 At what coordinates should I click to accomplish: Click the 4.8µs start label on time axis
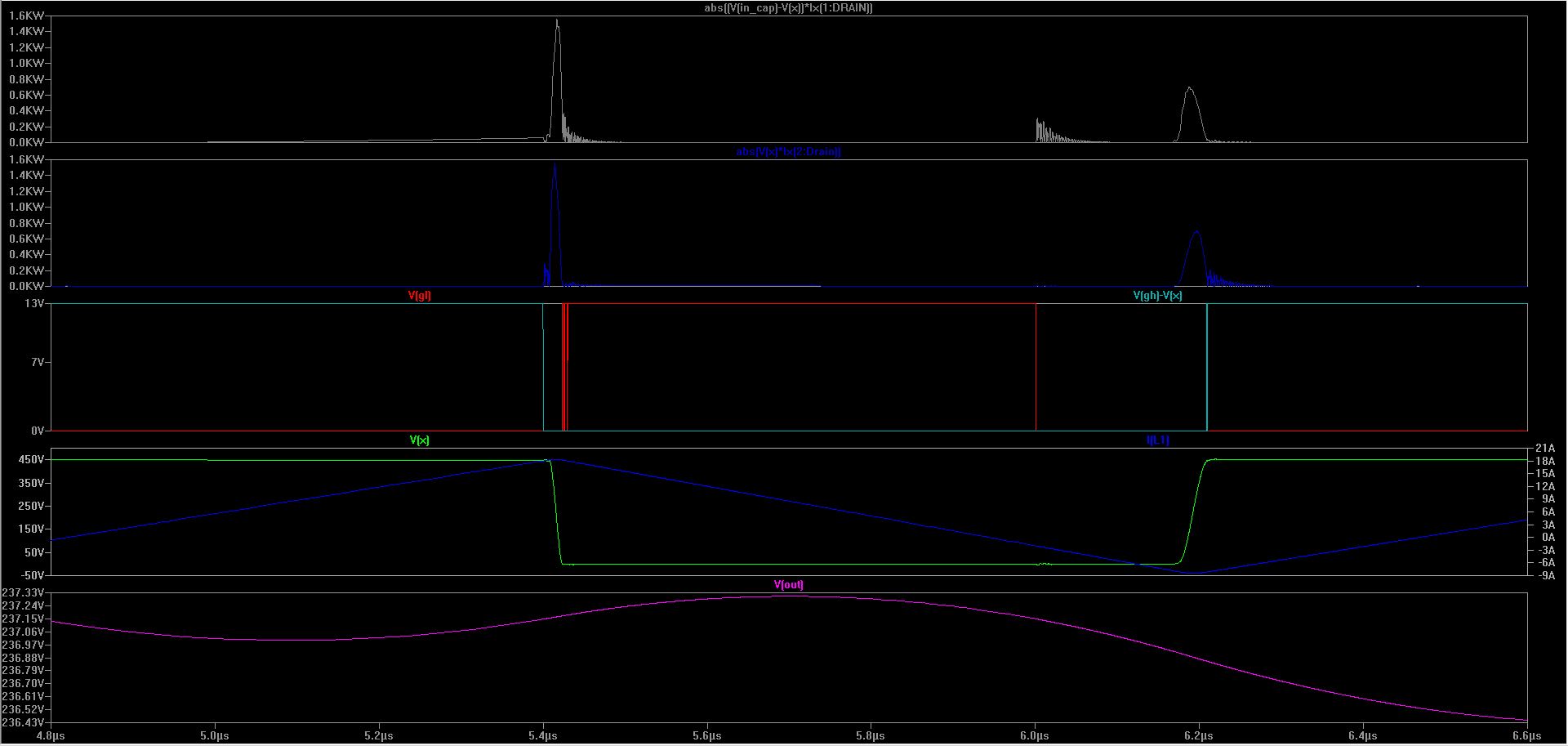[51, 736]
